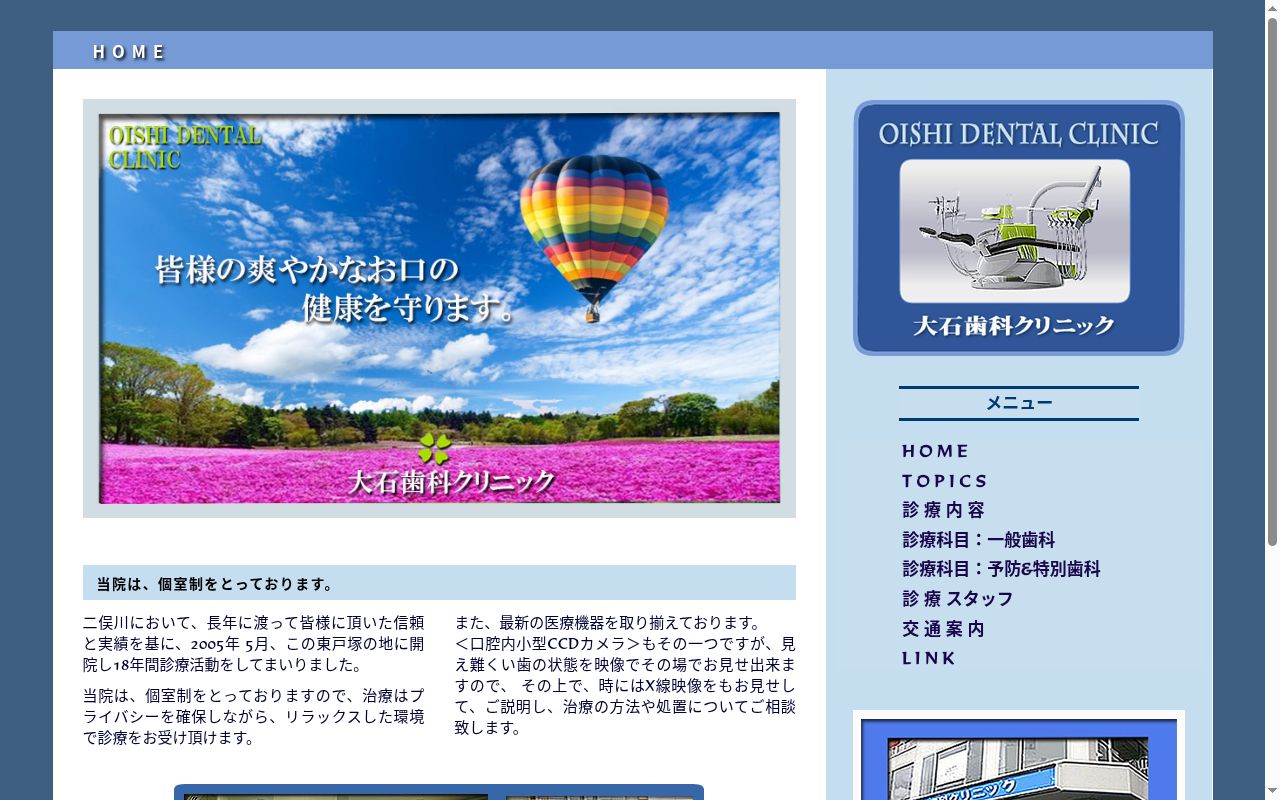Screen dimensions: 1280x800
Task: Click banner slogan 皆様の爽やかなお口の
Action: [306, 270]
